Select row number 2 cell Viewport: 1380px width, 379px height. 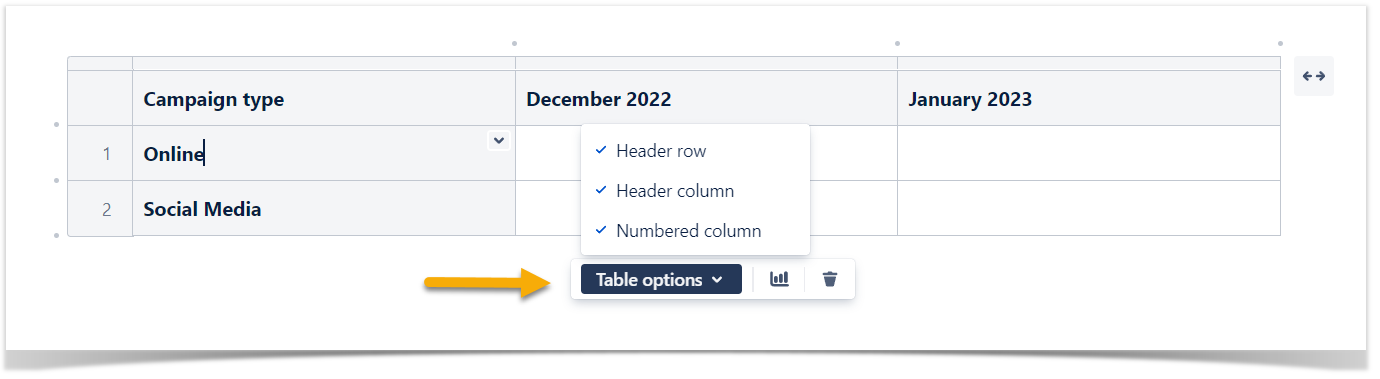(100, 208)
